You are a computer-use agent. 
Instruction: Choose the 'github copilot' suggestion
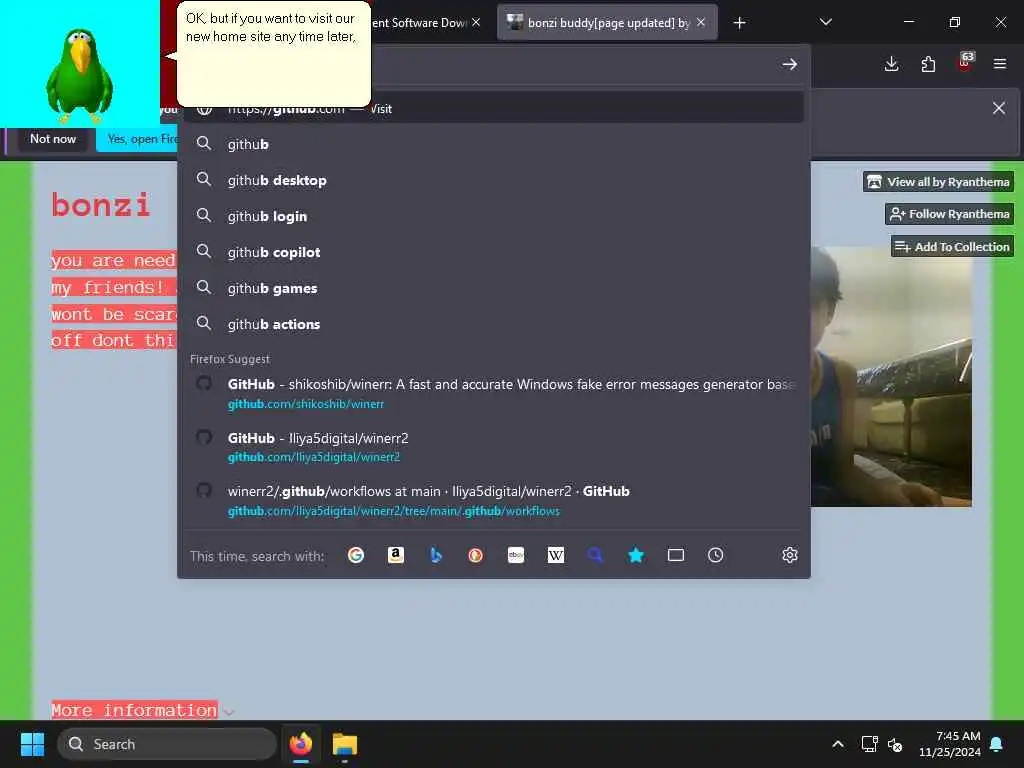tap(493, 252)
